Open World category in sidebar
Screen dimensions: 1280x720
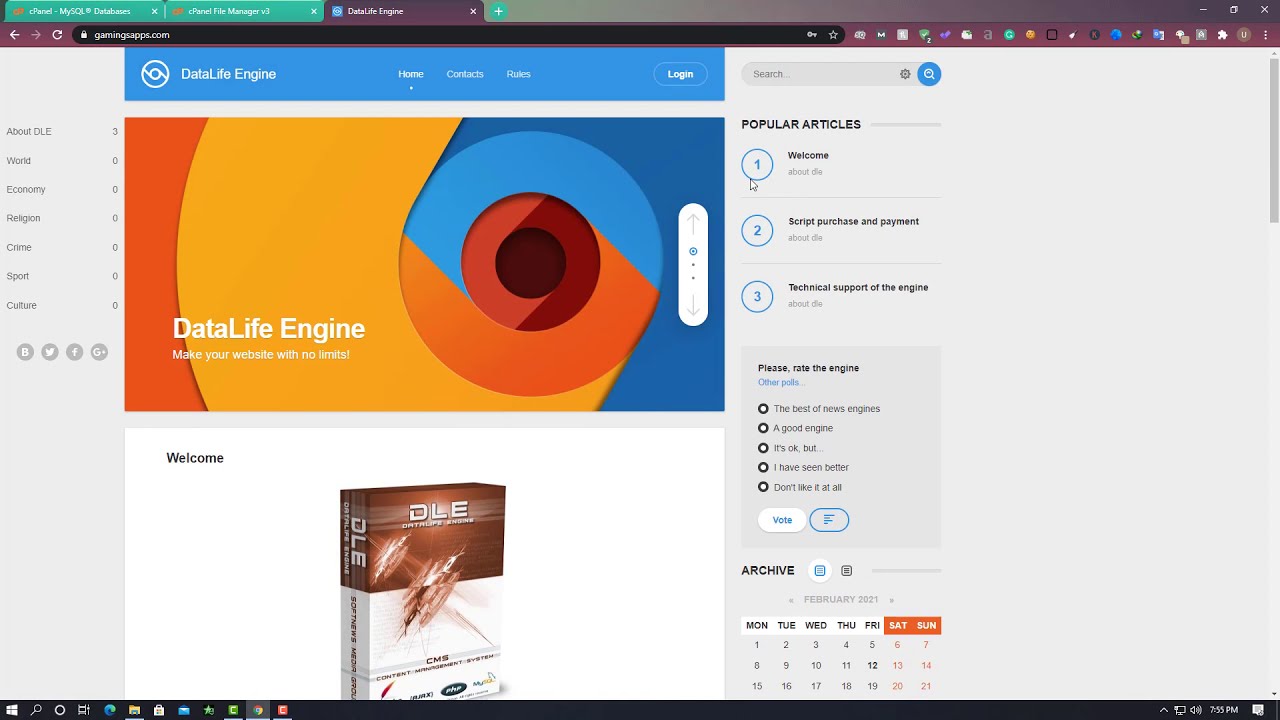(x=19, y=160)
